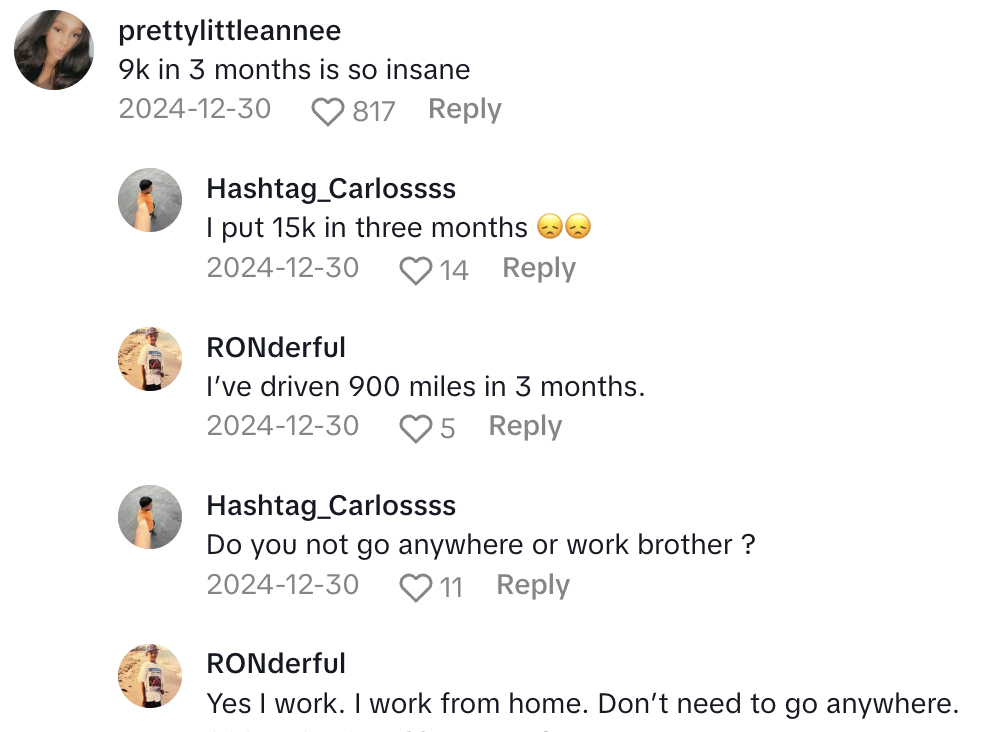Reply to the '15k in three months' comment
The image size is (994, 732).
538,268
